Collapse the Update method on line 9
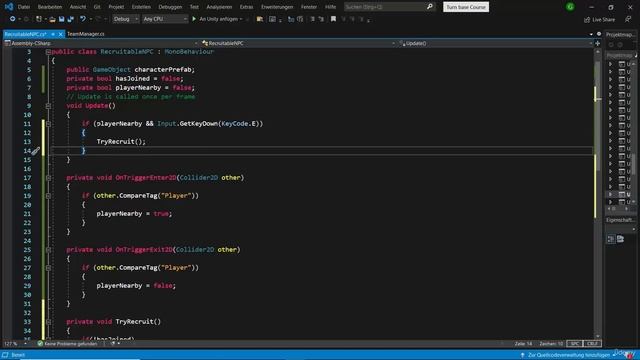Viewport: 640px width, 360px height. click(48, 106)
